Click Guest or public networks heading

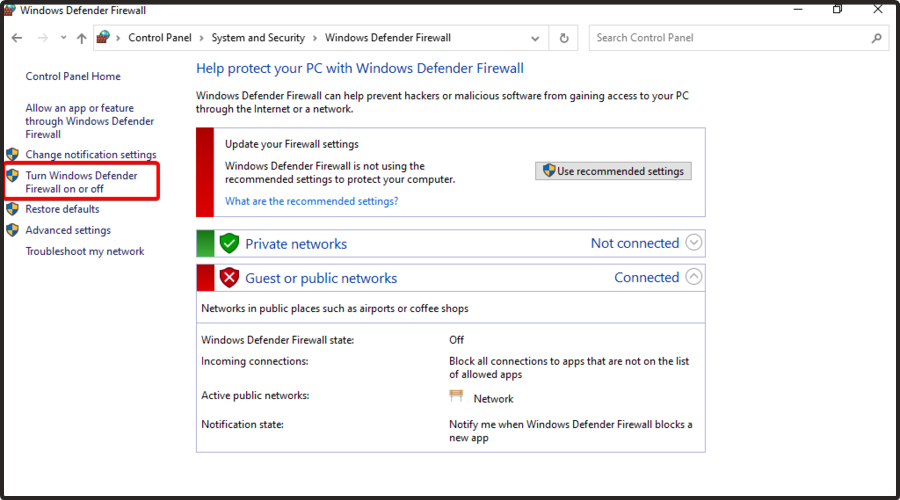[x=321, y=278]
